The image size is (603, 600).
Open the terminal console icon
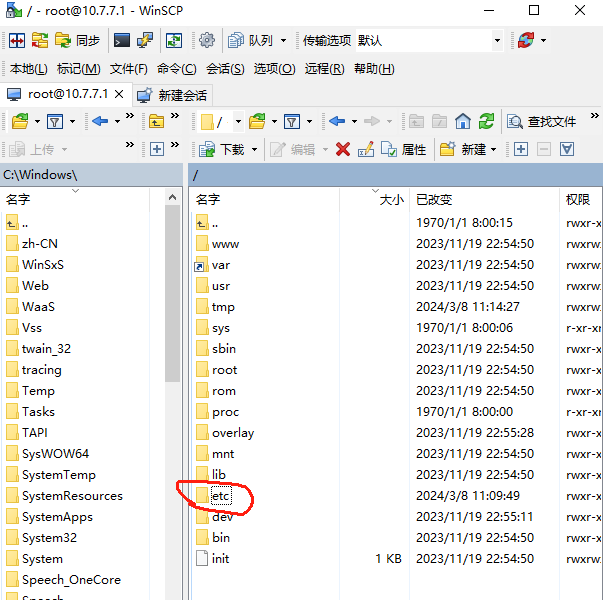122,41
